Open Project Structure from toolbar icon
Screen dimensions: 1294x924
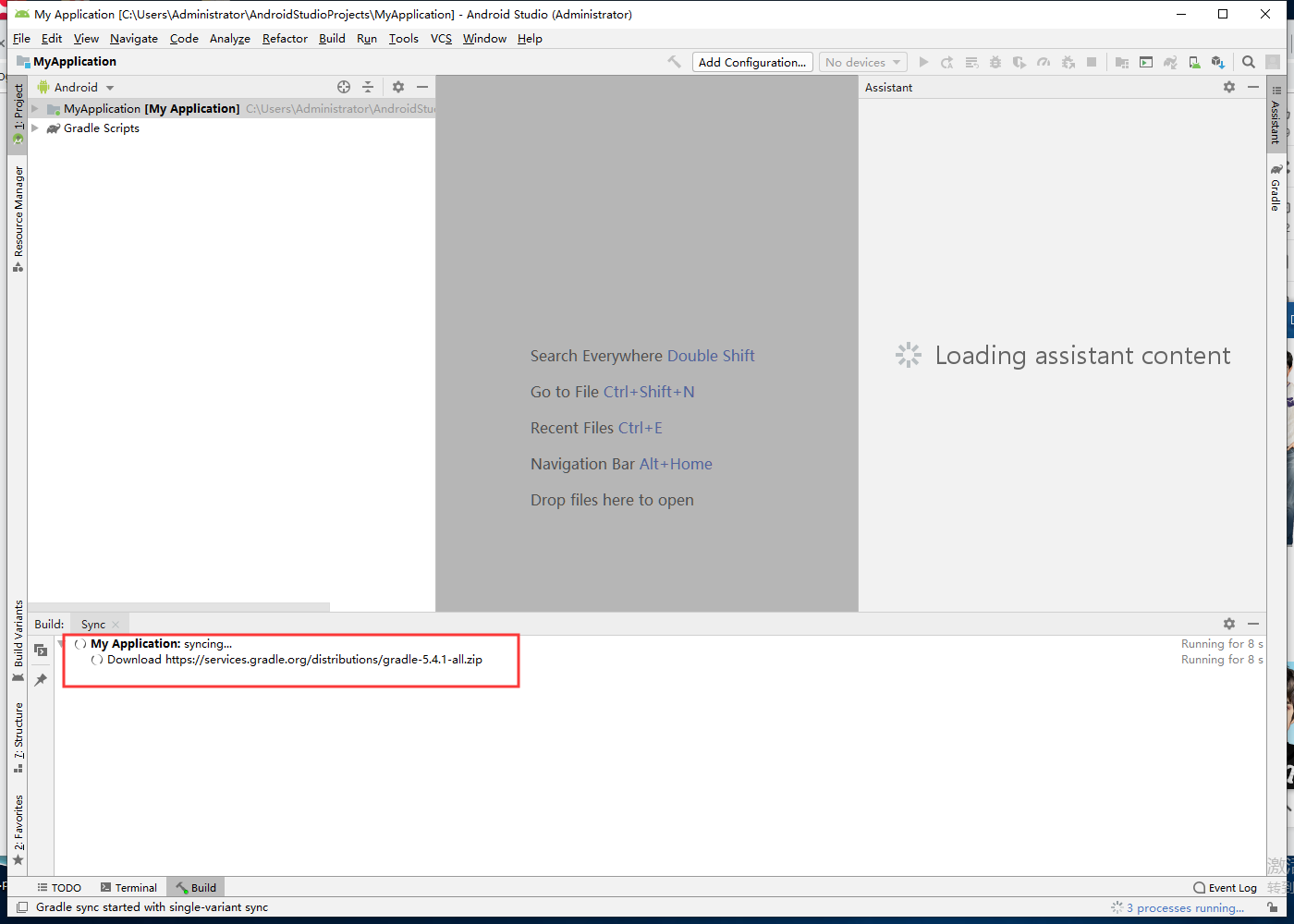[x=1122, y=62]
